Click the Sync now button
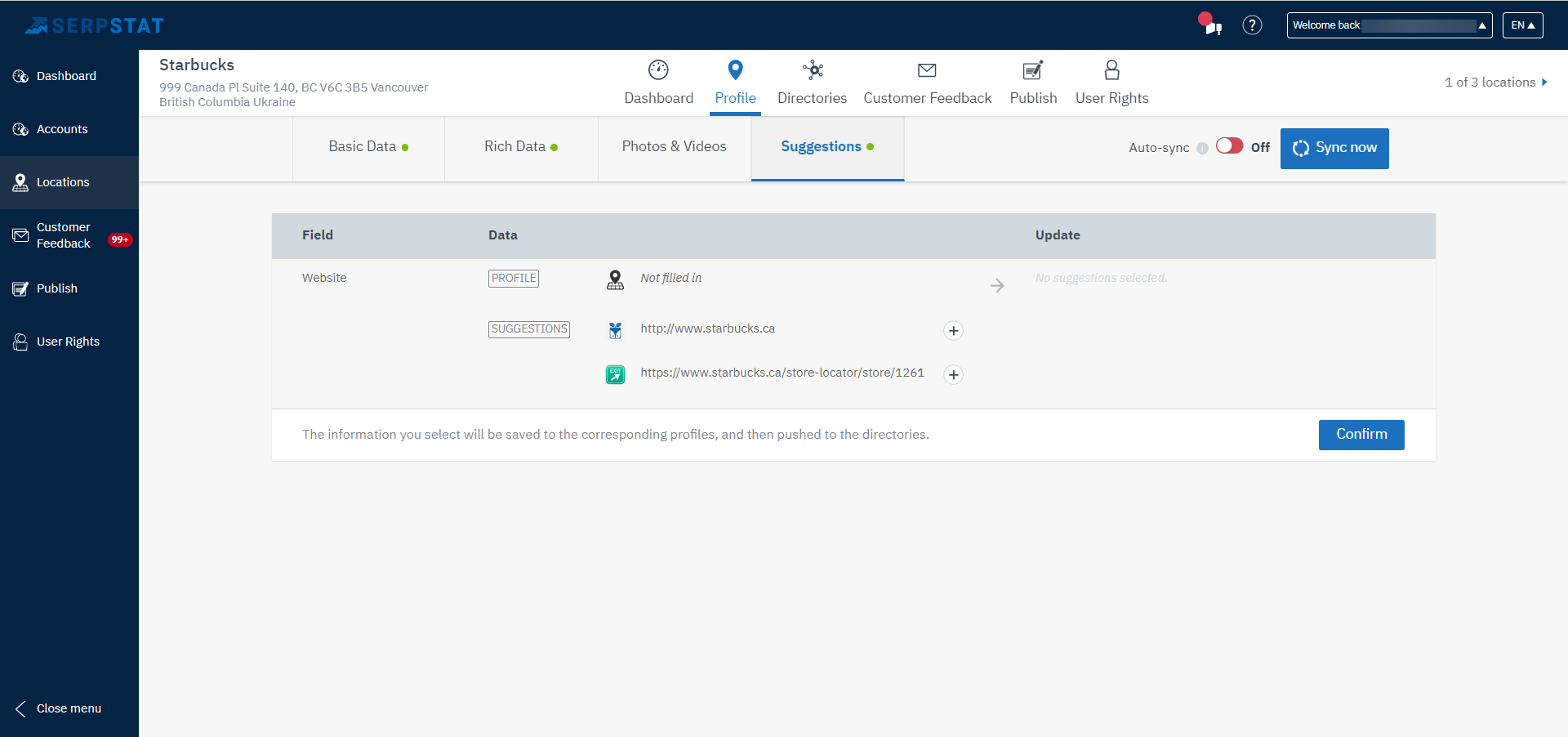Viewport: 1568px width, 737px height. point(1334,149)
